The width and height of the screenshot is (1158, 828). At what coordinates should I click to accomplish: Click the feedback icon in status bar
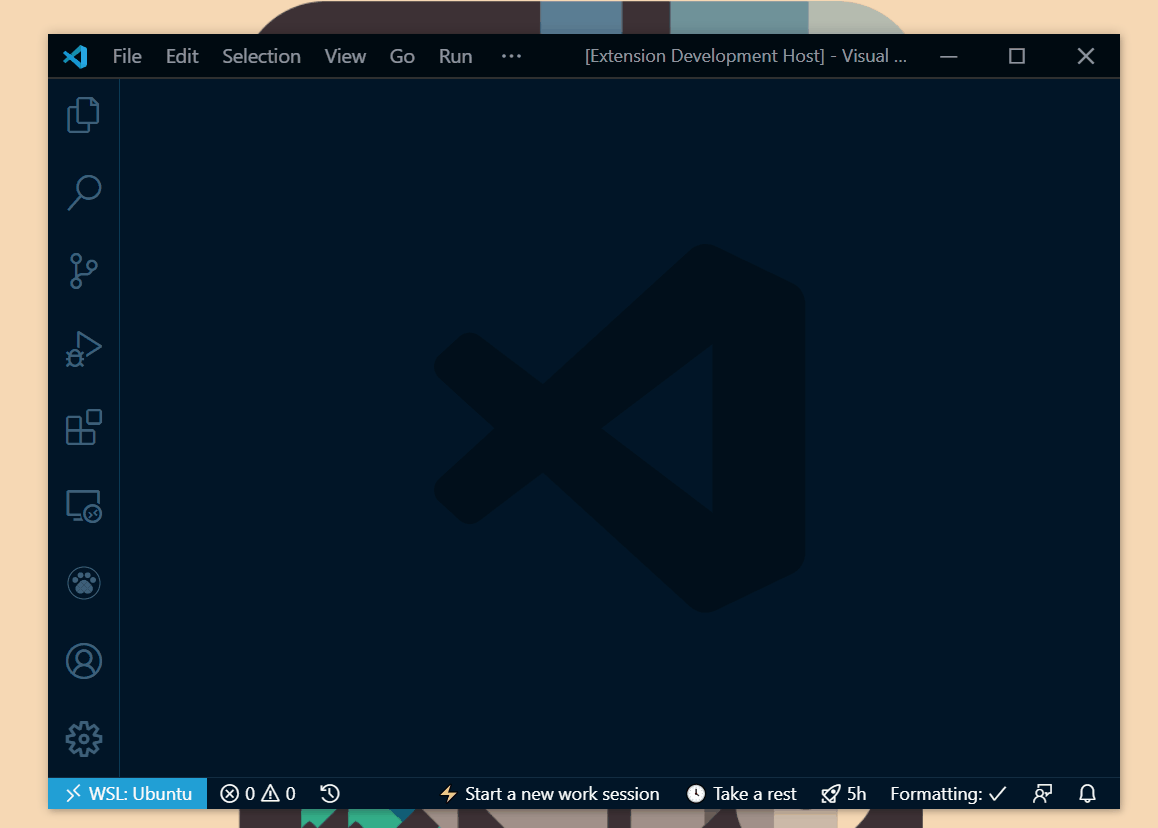tap(1042, 793)
